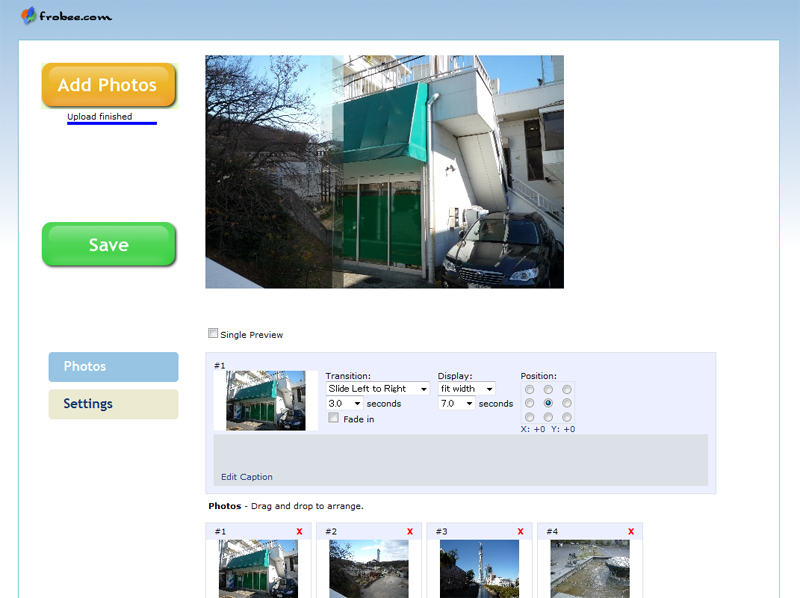Select photo #2 thumbnail in Photos strip
Screen dimensions: 800x598
[369, 569]
